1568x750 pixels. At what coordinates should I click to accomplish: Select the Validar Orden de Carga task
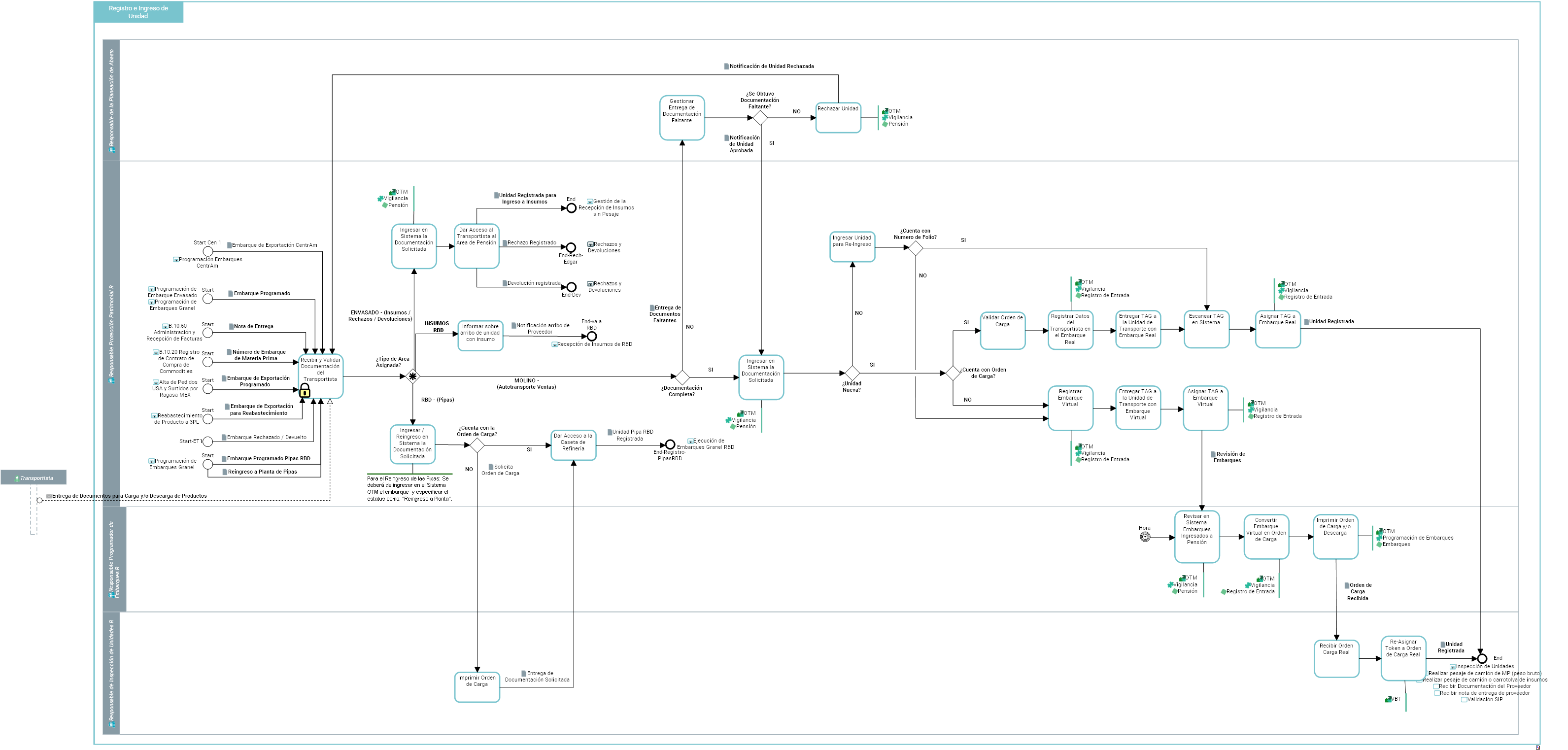(x=1002, y=330)
